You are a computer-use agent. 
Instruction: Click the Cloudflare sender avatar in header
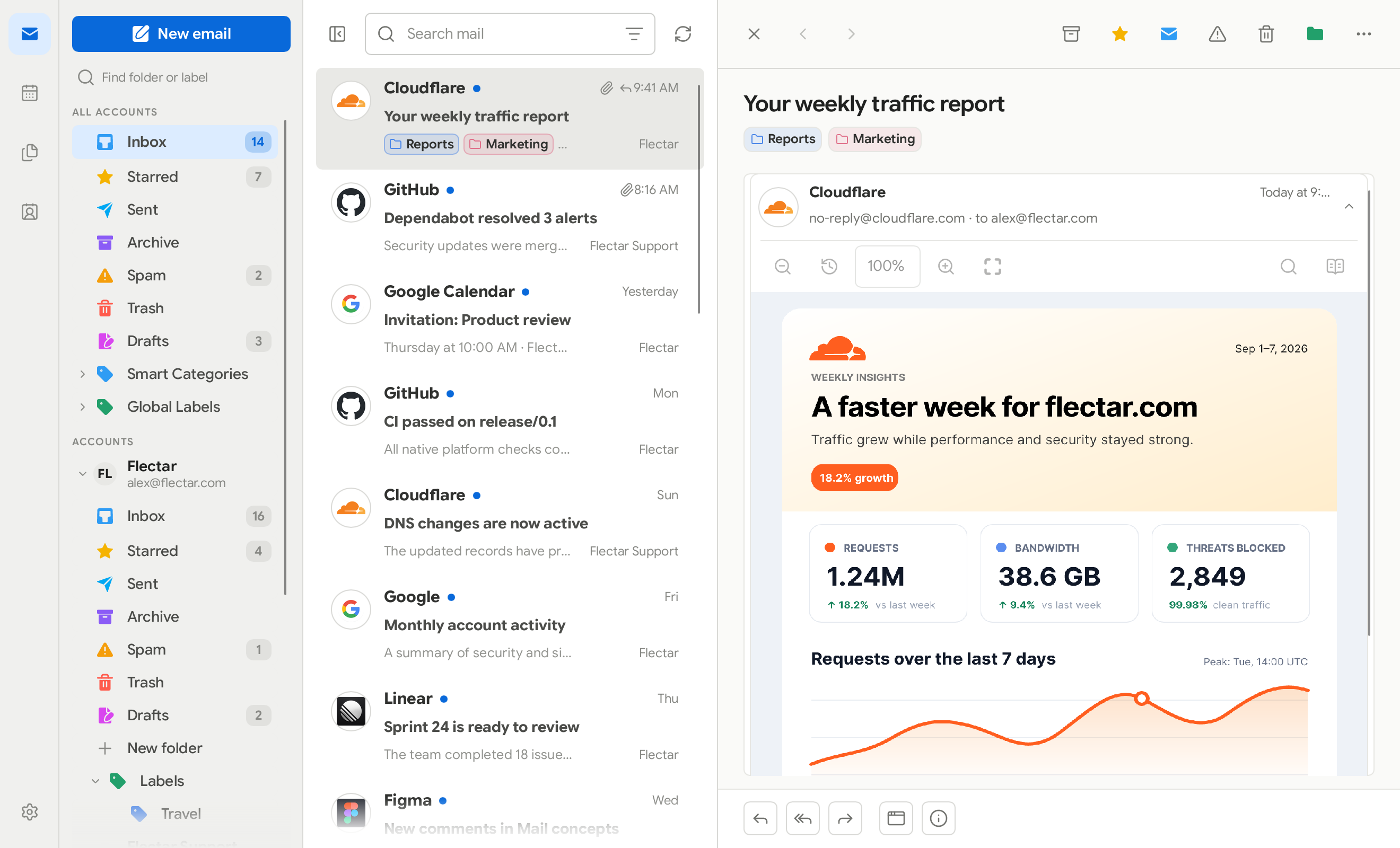pyautogui.click(x=778, y=207)
